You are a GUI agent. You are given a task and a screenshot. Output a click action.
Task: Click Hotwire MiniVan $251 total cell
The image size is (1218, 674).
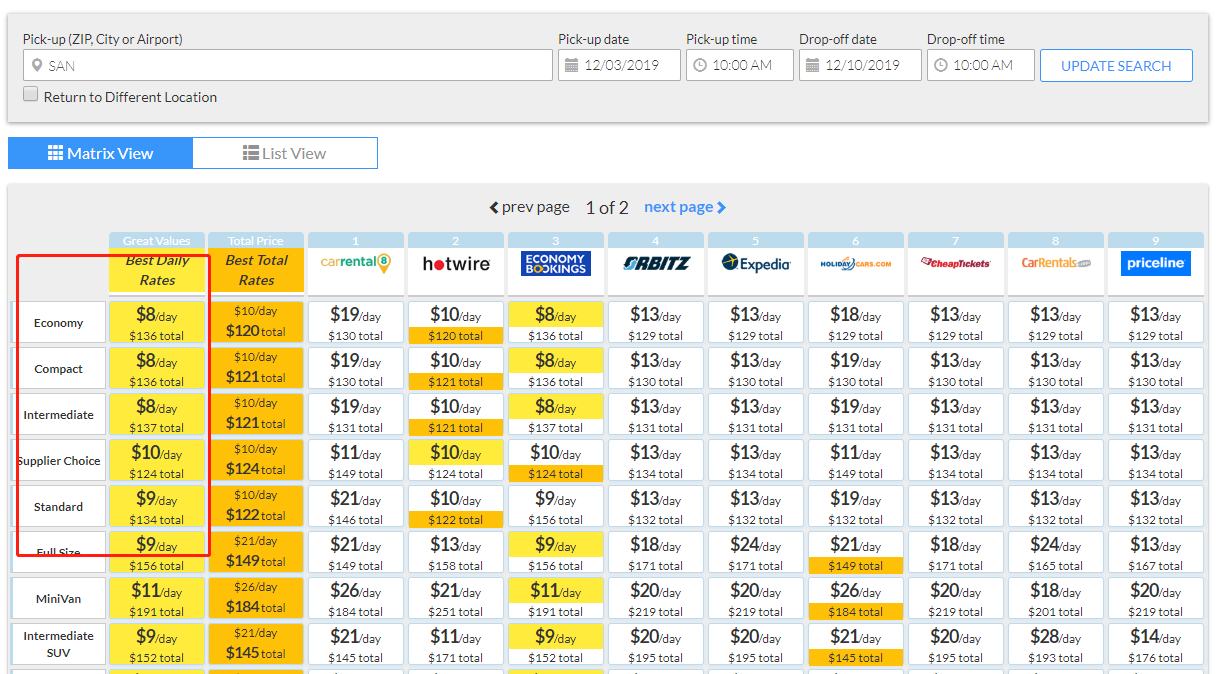click(456, 599)
